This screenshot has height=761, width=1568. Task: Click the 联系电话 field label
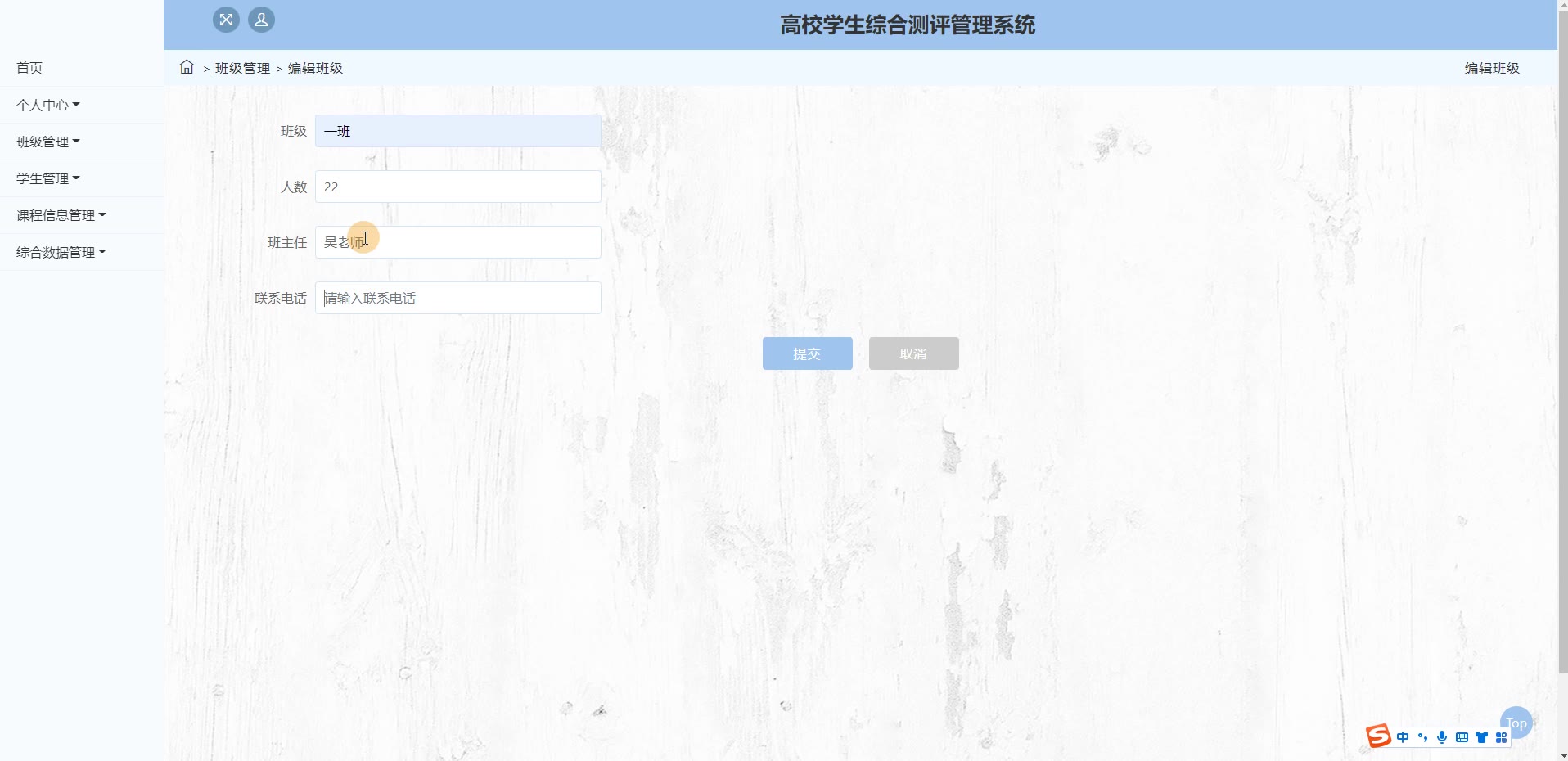pos(281,298)
